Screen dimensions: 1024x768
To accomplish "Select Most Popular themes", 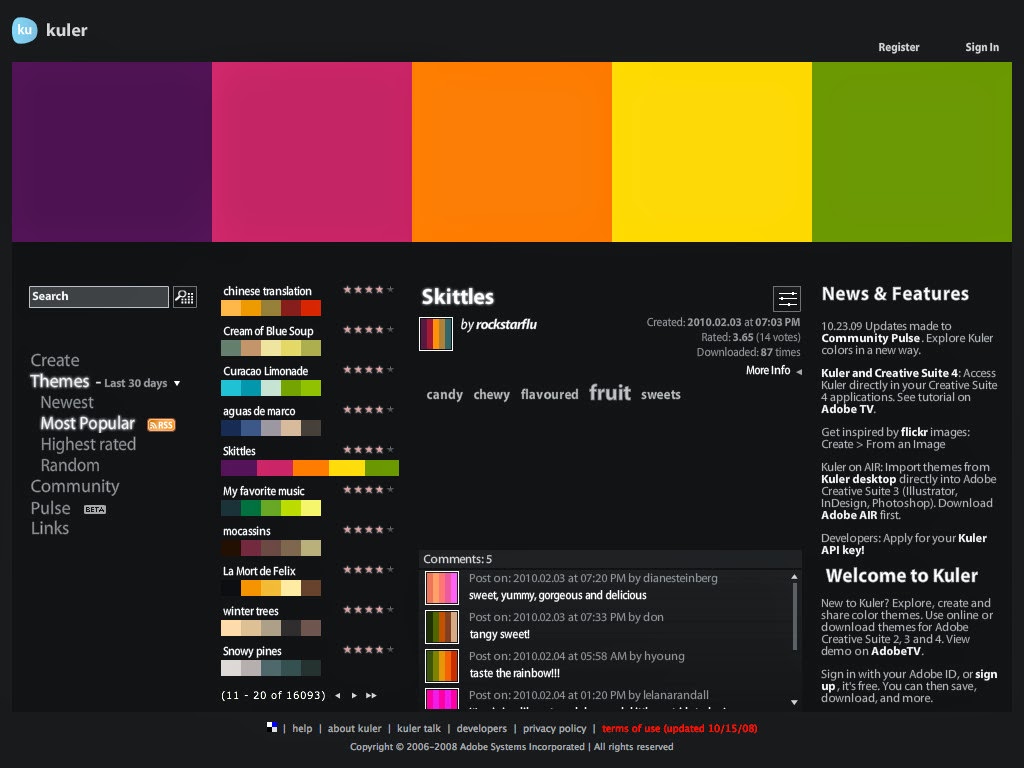I will (x=88, y=423).
